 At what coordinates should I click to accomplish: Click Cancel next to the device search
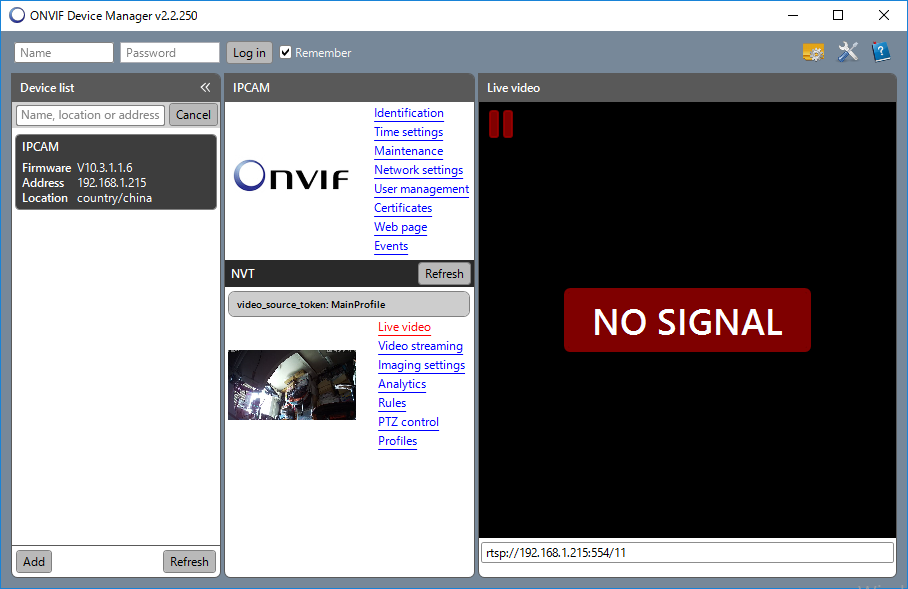tap(193, 115)
